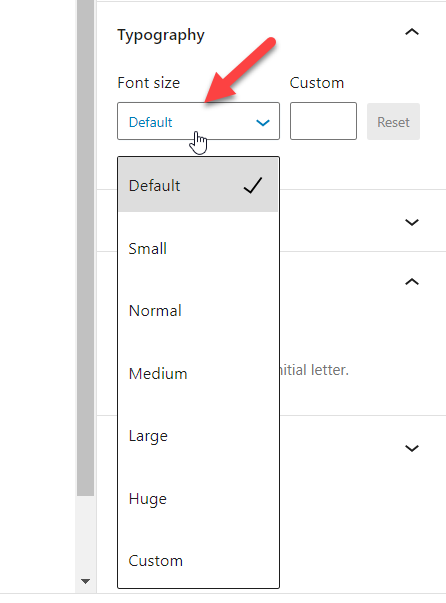Image resolution: width=446 pixels, height=603 pixels.
Task: Pick the Huge font size option
Action: 198,499
